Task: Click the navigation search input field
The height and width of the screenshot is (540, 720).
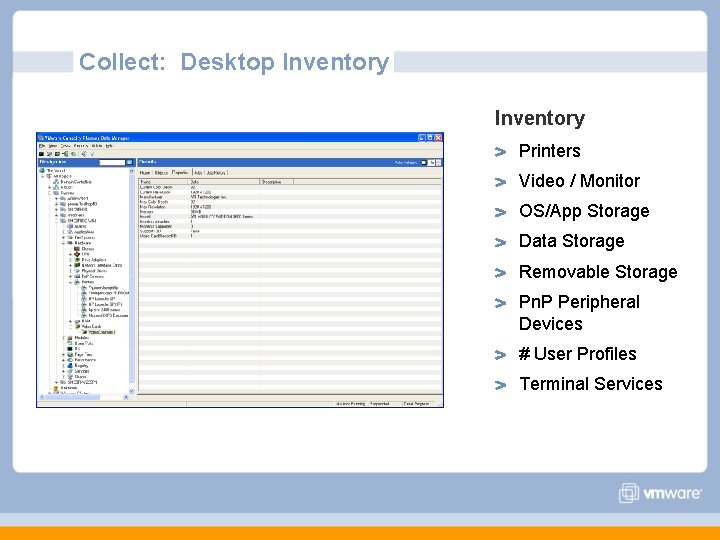Action: coord(112,162)
